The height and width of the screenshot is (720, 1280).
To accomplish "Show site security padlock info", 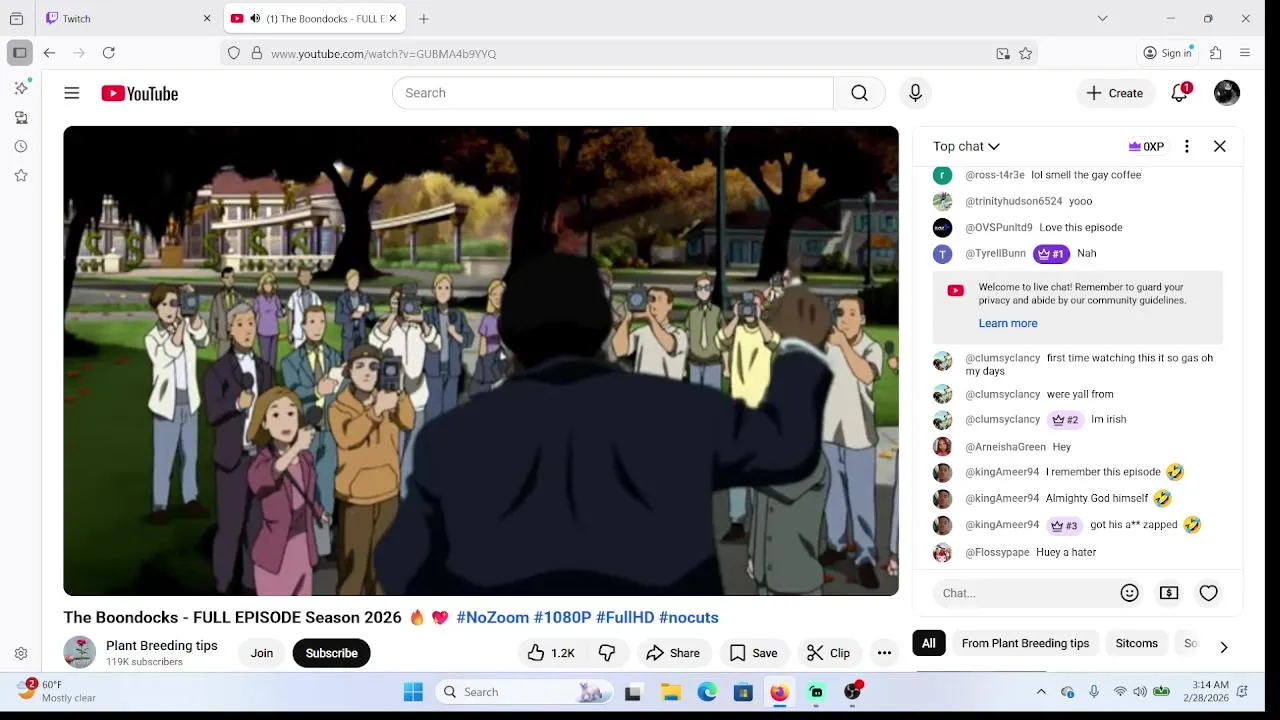I will tap(257, 53).
